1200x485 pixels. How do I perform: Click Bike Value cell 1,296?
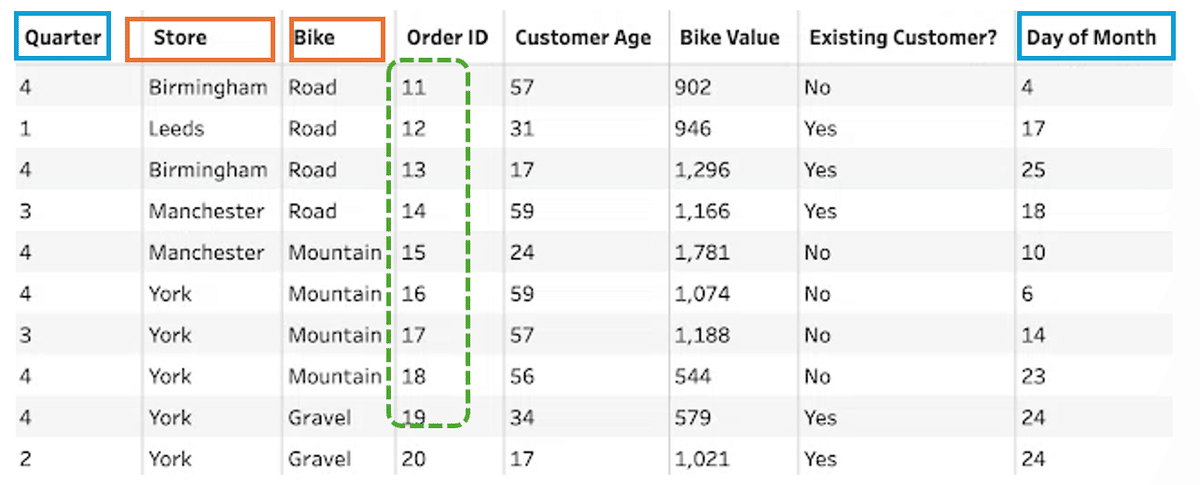tap(702, 170)
